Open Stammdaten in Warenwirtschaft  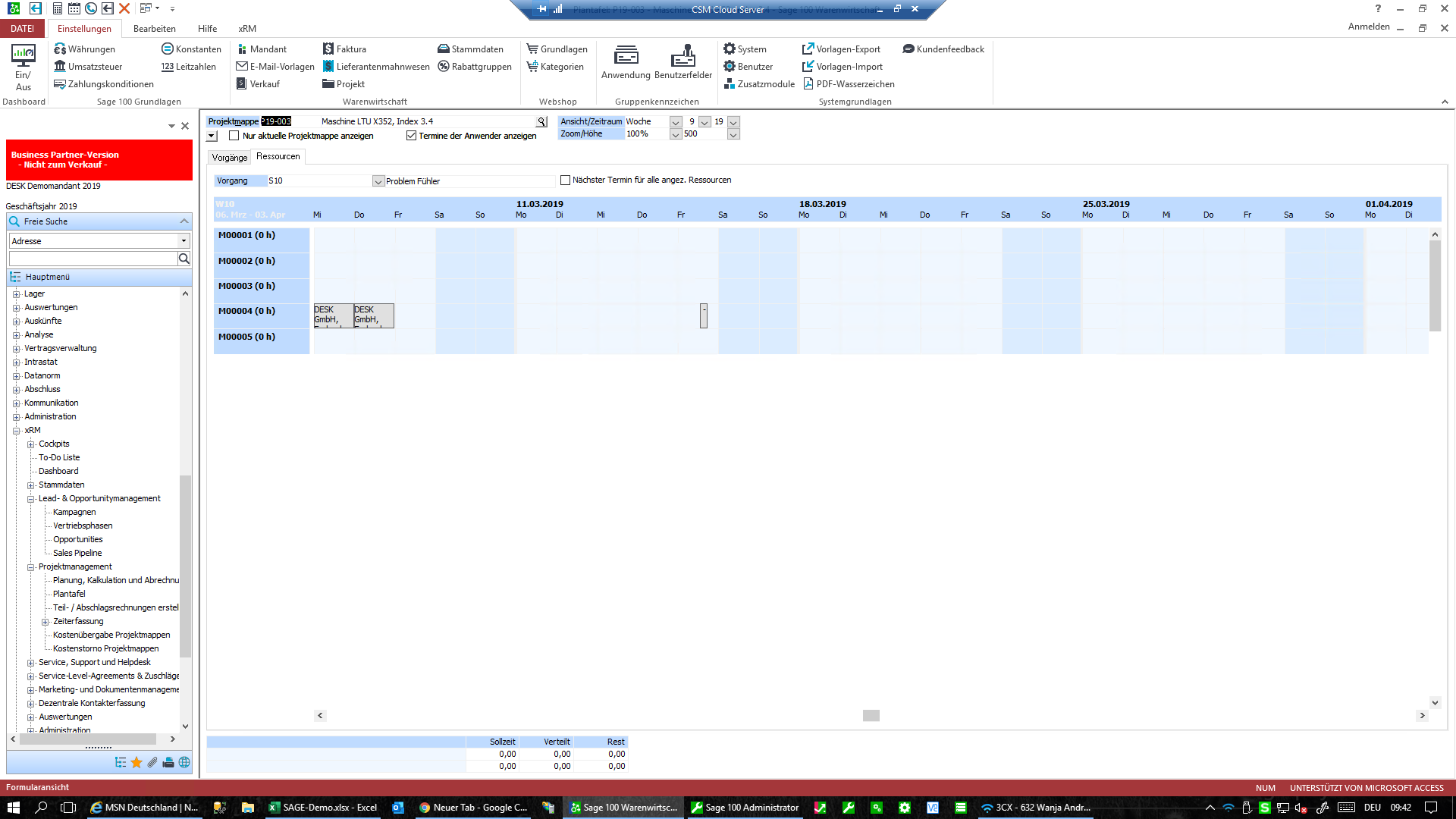(470, 49)
